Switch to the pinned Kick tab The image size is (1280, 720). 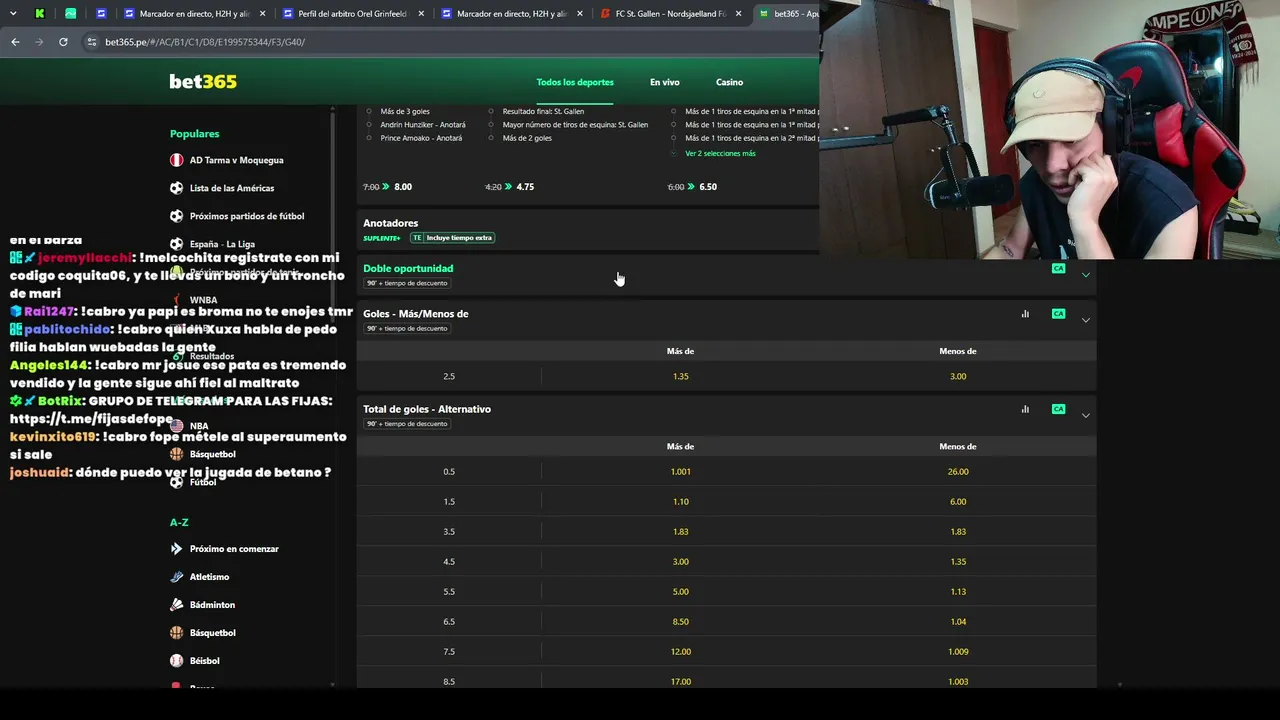click(39, 14)
